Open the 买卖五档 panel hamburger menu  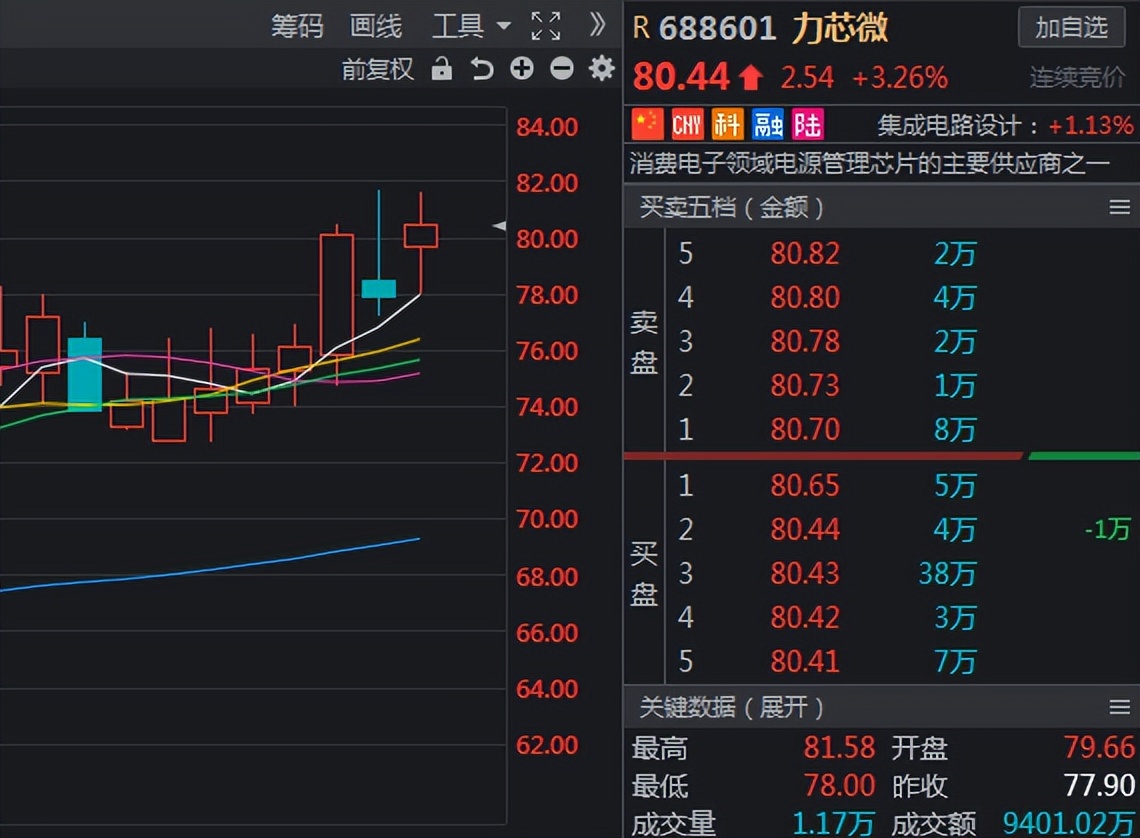point(1117,207)
